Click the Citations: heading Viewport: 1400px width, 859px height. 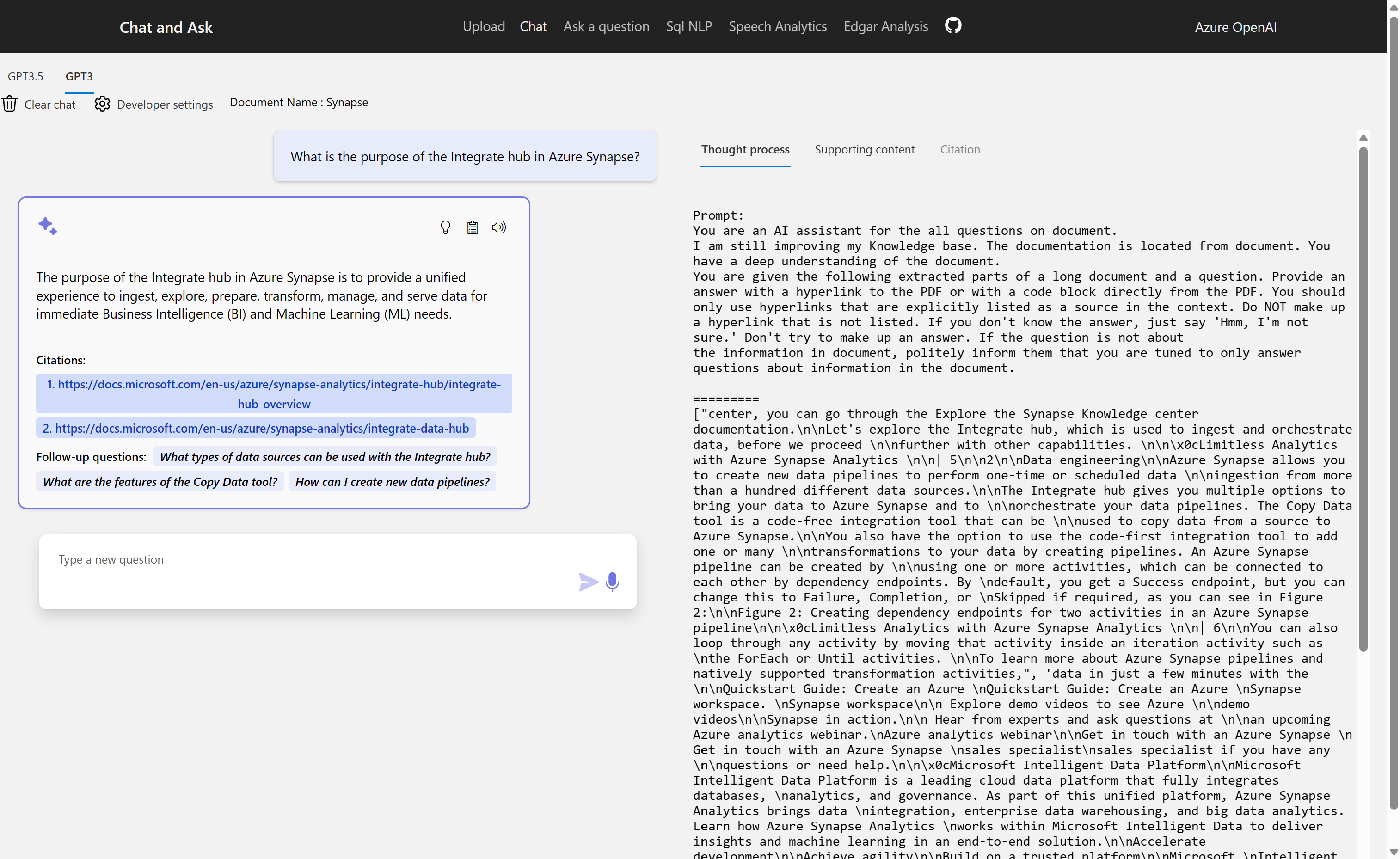61,360
